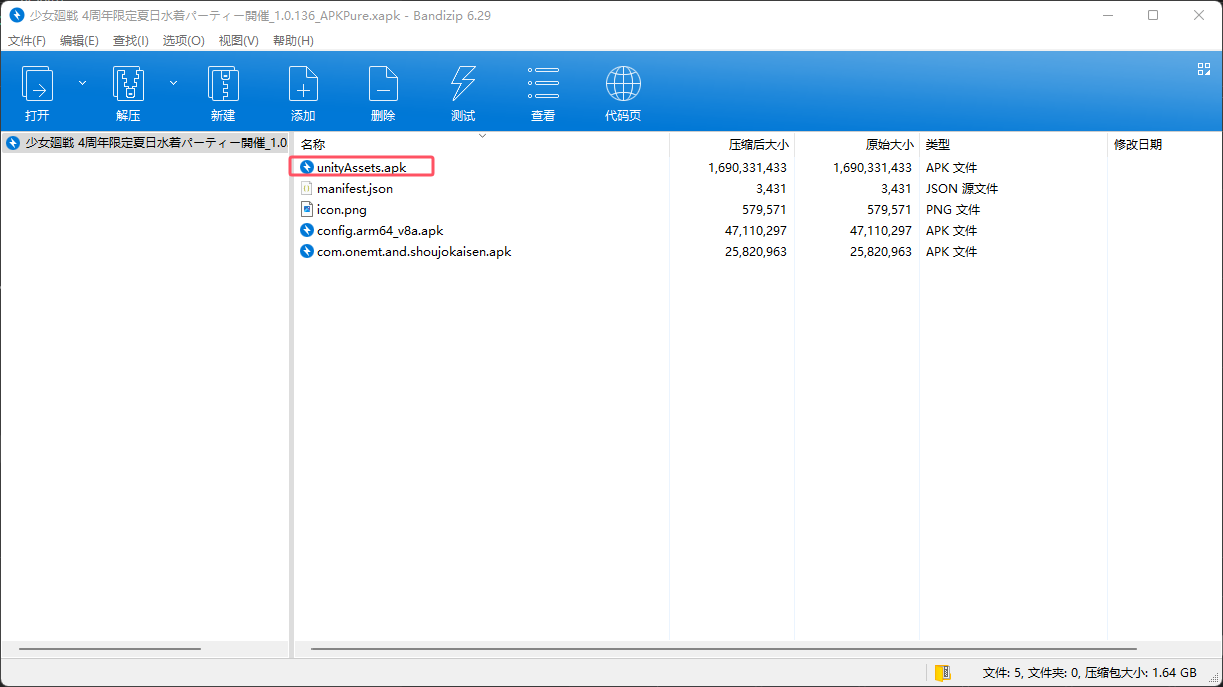
Task: Click the PNG 文件 type cell
Action: pos(953,209)
